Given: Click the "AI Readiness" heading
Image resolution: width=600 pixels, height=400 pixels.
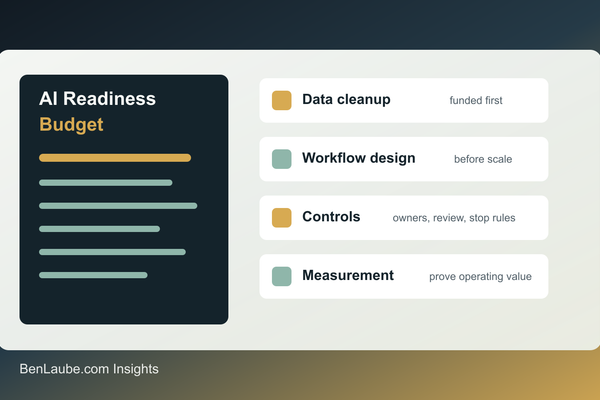Looking at the screenshot, I should point(97,98).
